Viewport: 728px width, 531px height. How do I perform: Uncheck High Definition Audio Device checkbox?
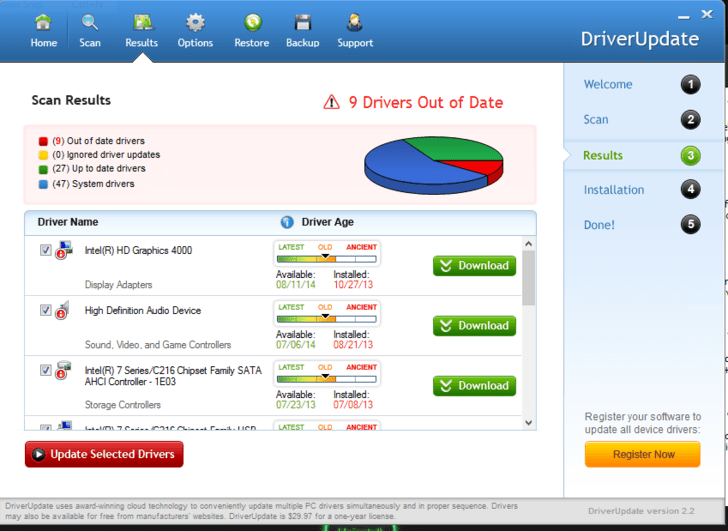coord(46,310)
